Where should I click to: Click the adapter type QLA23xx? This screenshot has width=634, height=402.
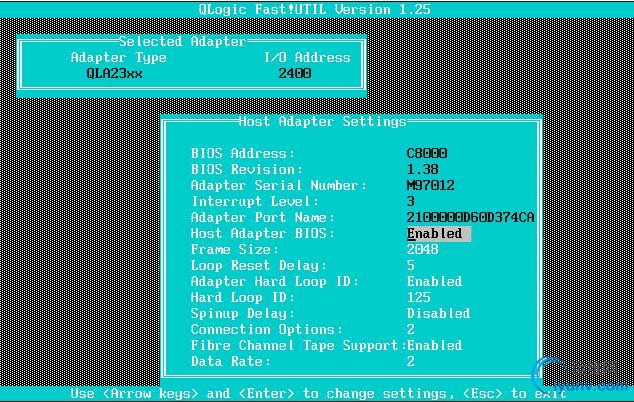114,74
